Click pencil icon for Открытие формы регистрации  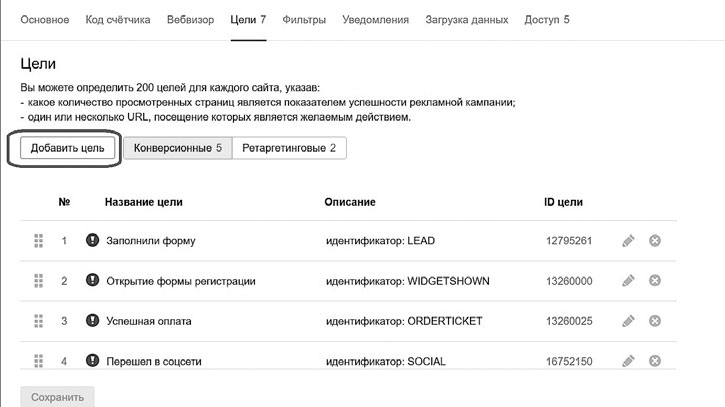click(628, 281)
